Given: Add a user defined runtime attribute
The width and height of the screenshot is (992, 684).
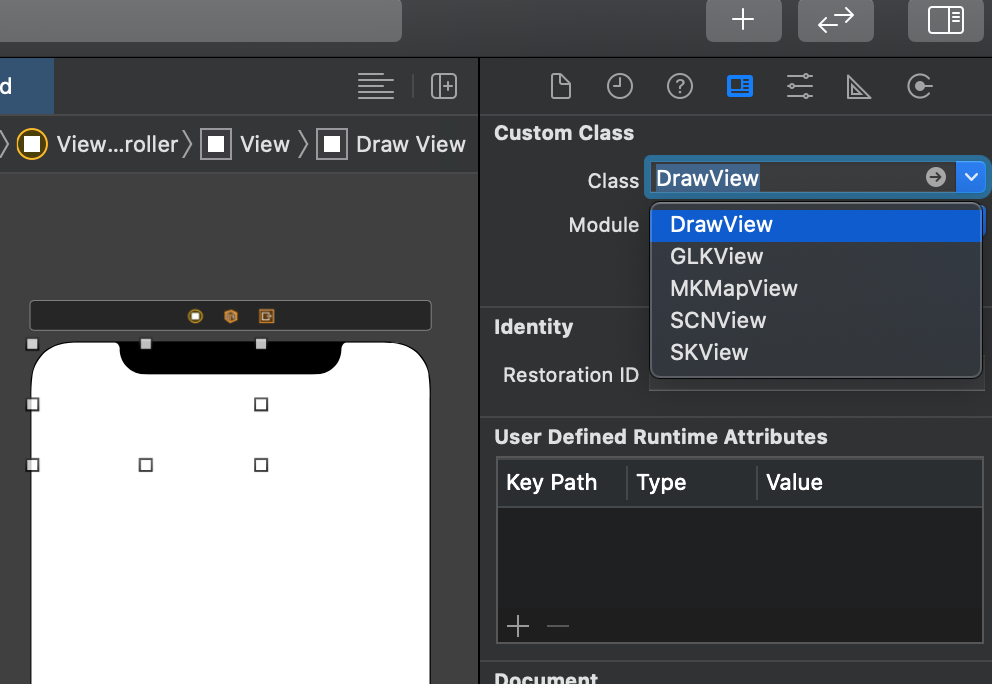Looking at the screenshot, I should click(x=518, y=626).
